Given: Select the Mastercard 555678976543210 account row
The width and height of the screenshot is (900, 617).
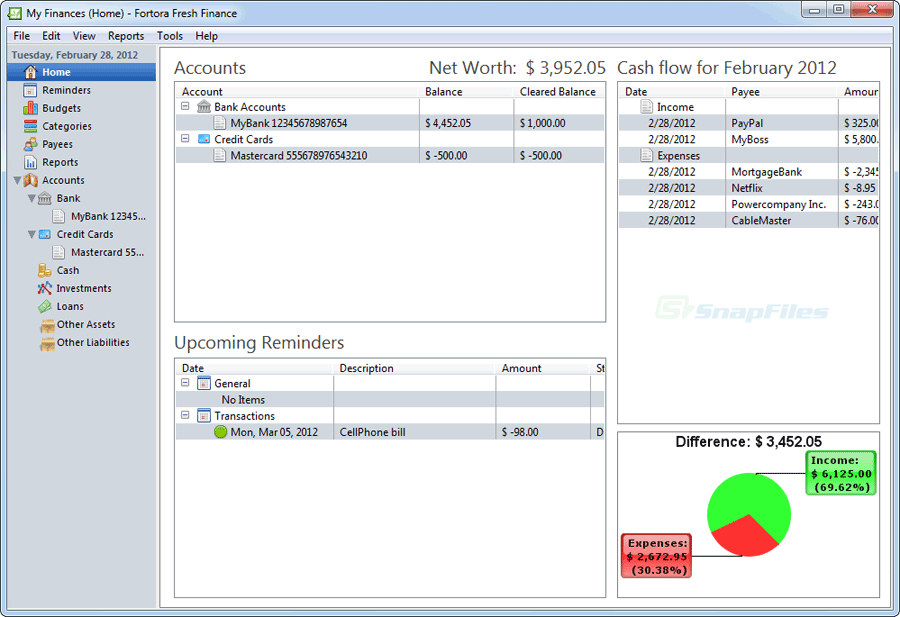Looking at the screenshot, I should pyautogui.click(x=390, y=156).
